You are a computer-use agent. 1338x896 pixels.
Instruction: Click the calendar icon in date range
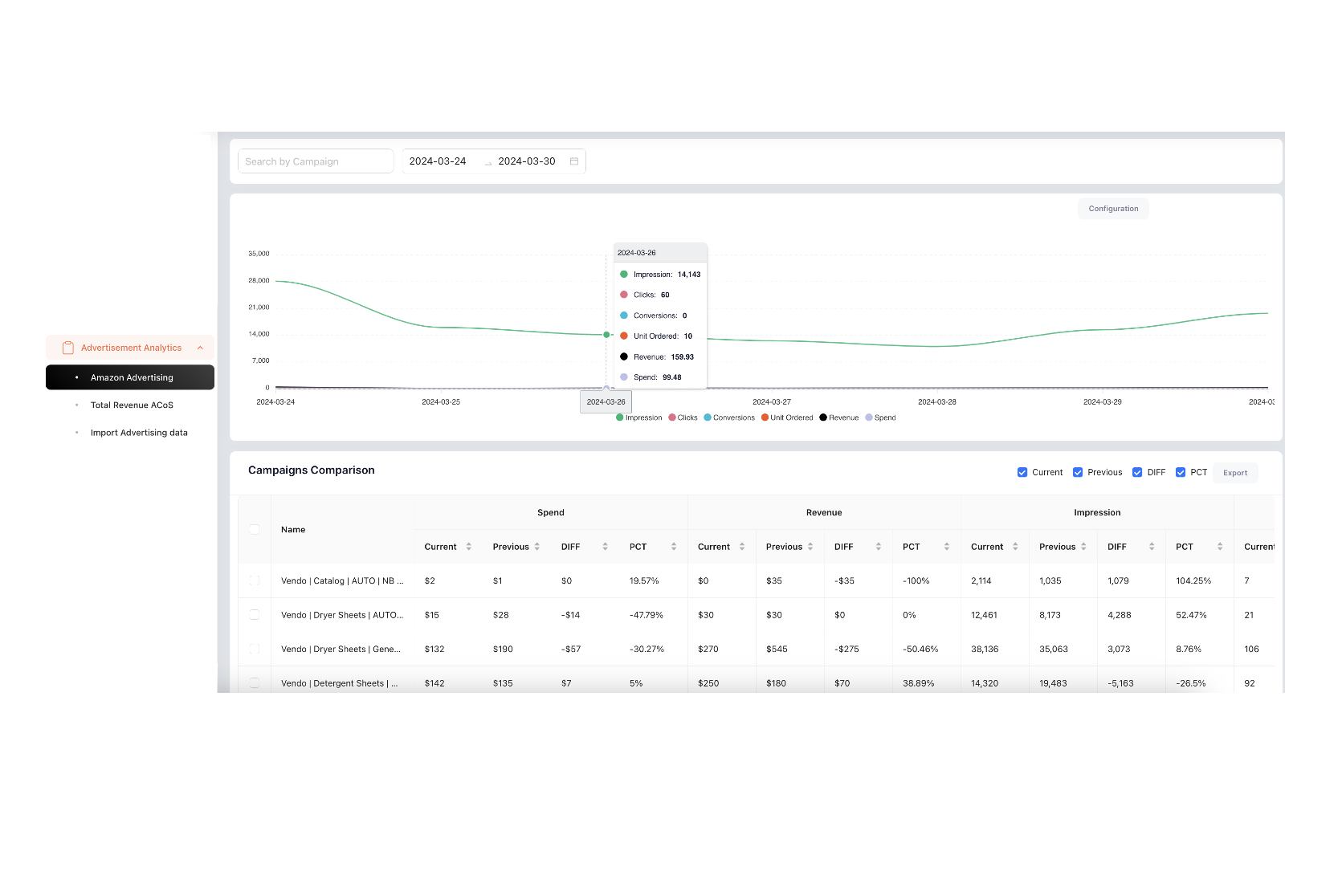(x=574, y=161)
